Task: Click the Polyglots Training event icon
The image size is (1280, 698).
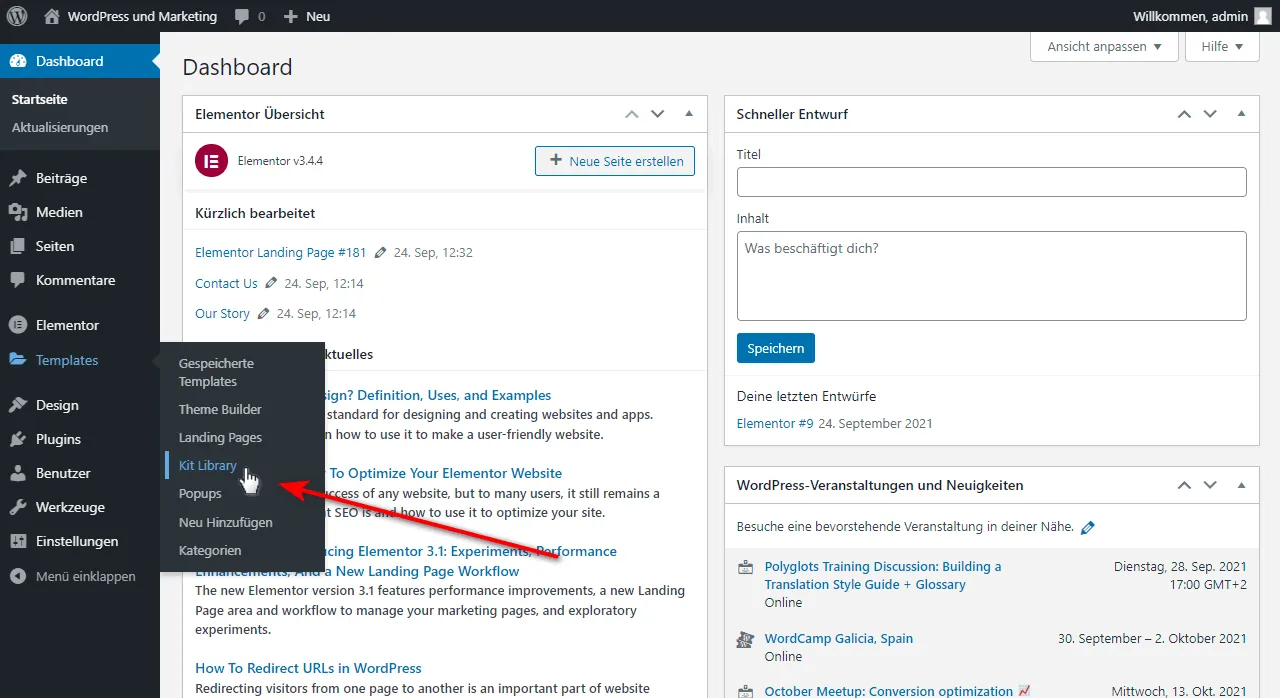Action: [x=745, y=567]
